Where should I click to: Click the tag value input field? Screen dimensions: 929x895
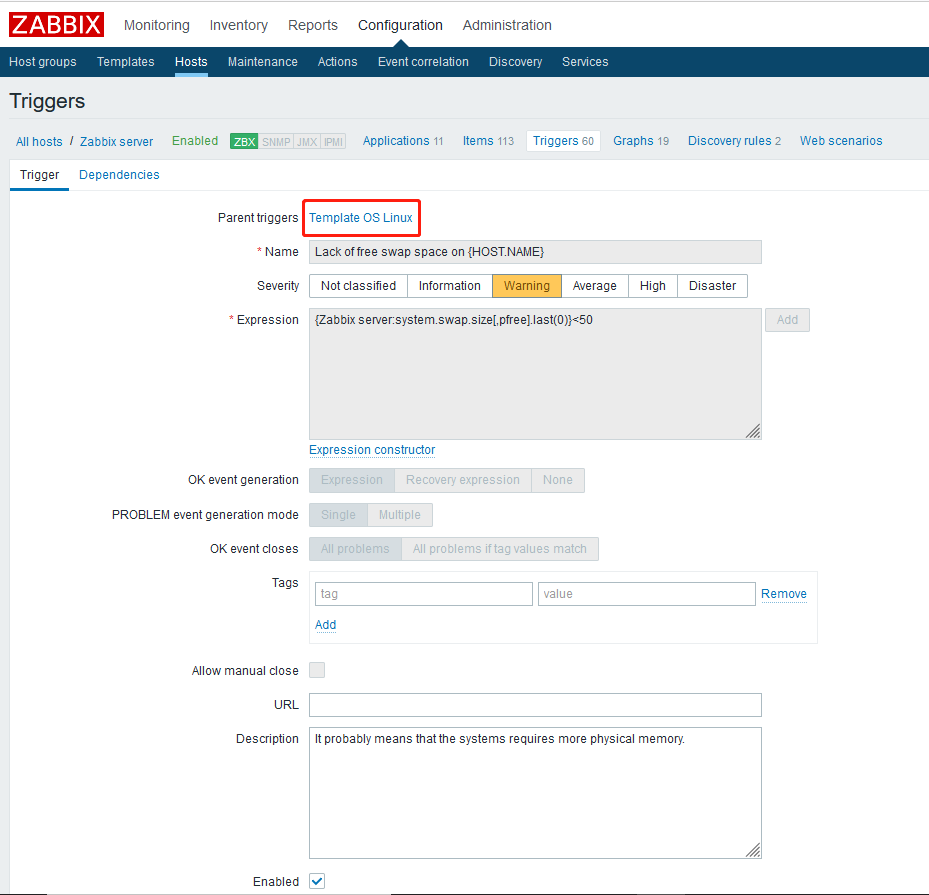point(646,594)
